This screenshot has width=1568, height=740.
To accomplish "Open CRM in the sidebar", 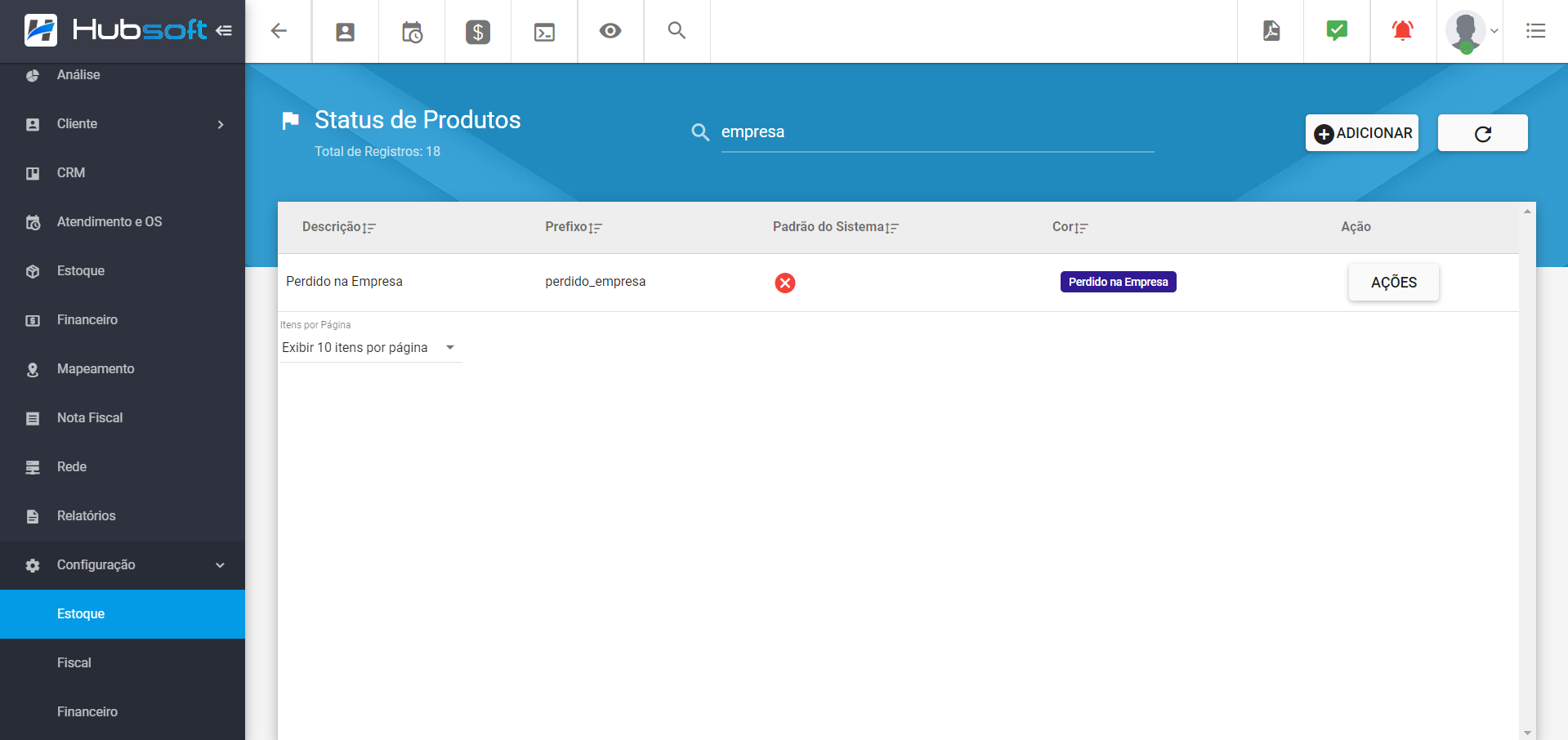I will [123, 173].
